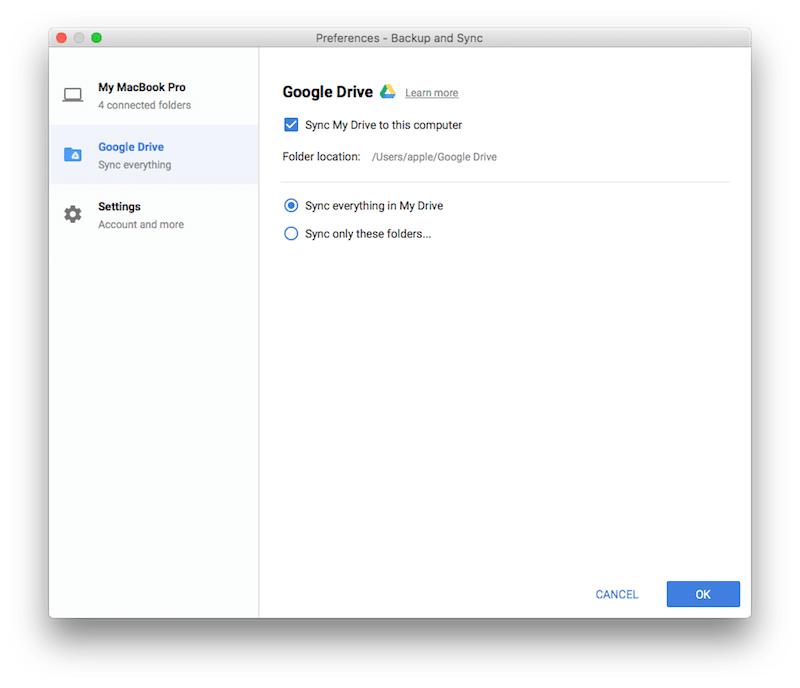This screenshot has height=688, width=800.
Task: Switch to the My MacBook Pro section
Action: [142, 87]
